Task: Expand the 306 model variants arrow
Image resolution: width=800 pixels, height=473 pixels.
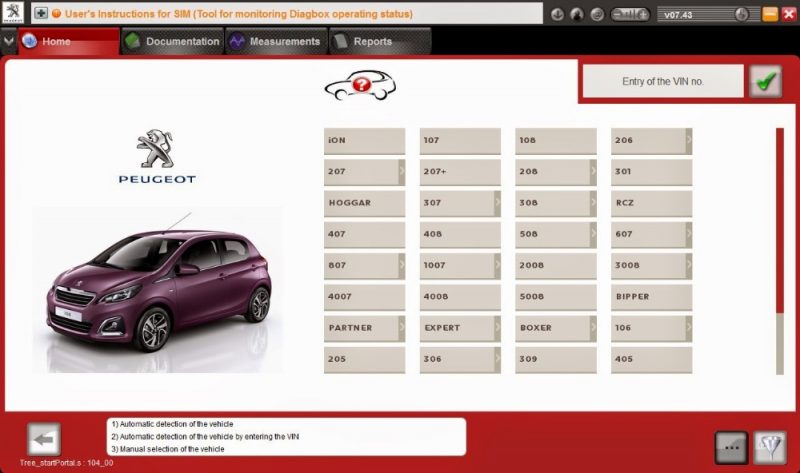Action: [497, 359]
